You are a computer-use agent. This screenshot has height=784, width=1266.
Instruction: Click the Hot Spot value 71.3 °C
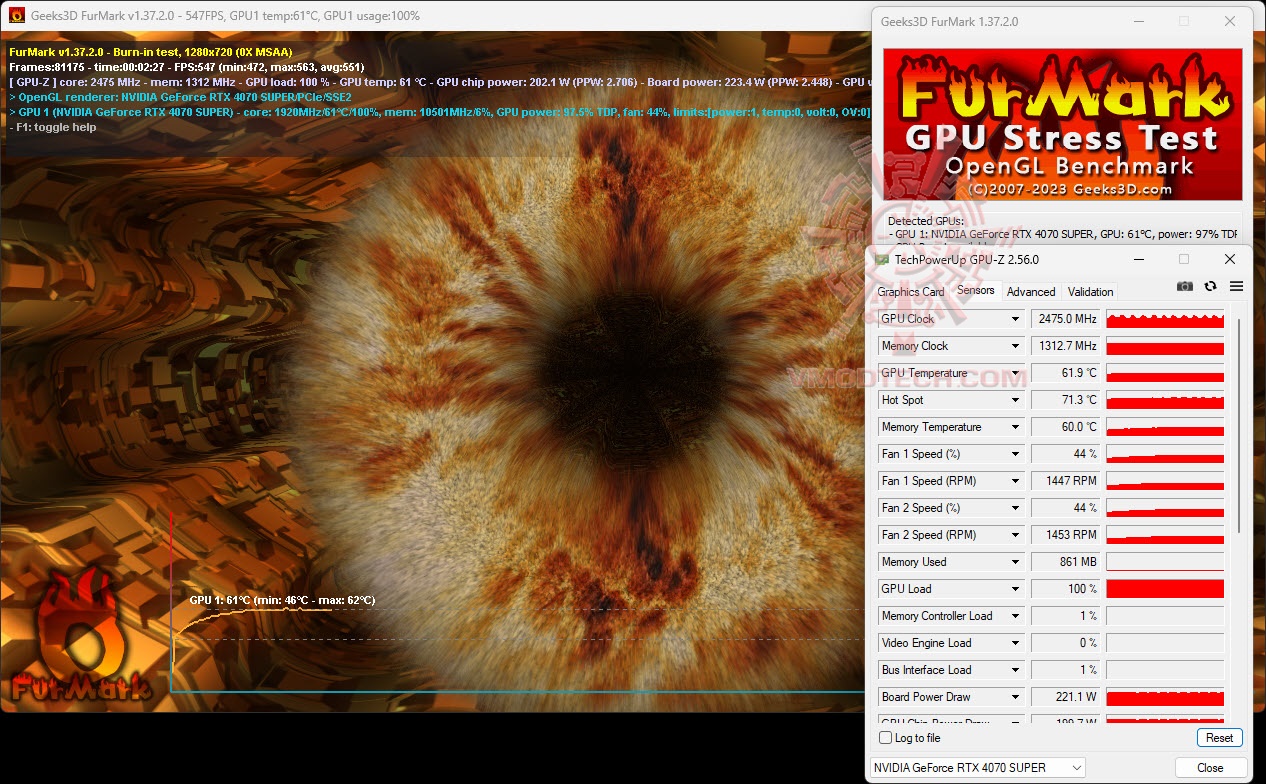[1065, 400]
